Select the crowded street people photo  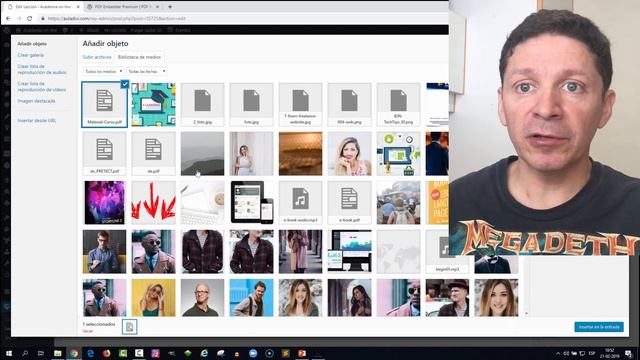pos(398,202)
